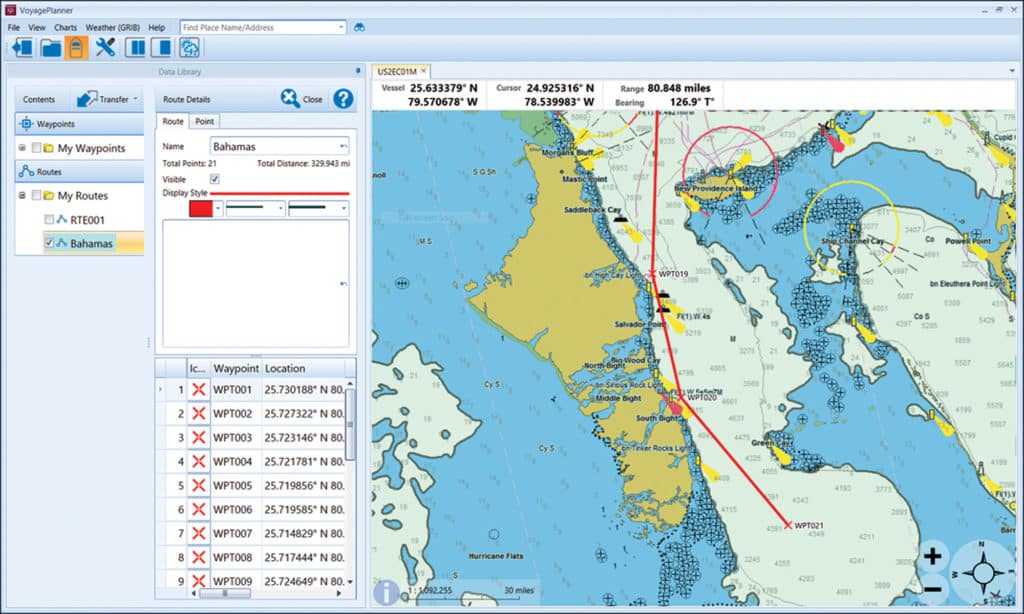The height and width of the screenshot is (614, 1024).
Task: Uncheck the Bahamas route checkbox
Action: (x=49, y=243)
